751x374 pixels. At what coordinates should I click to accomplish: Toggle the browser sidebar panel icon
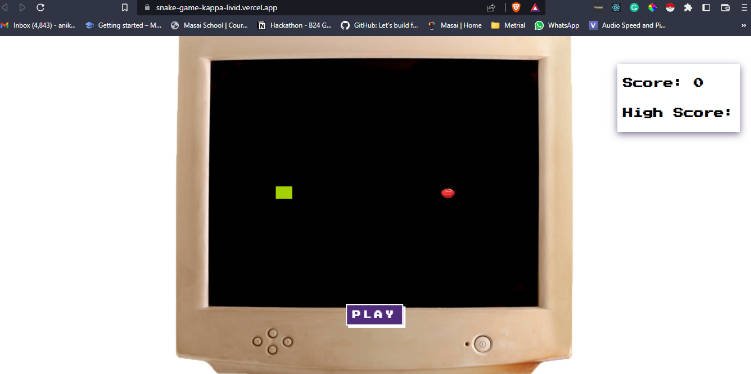click(x=706, y=8)
